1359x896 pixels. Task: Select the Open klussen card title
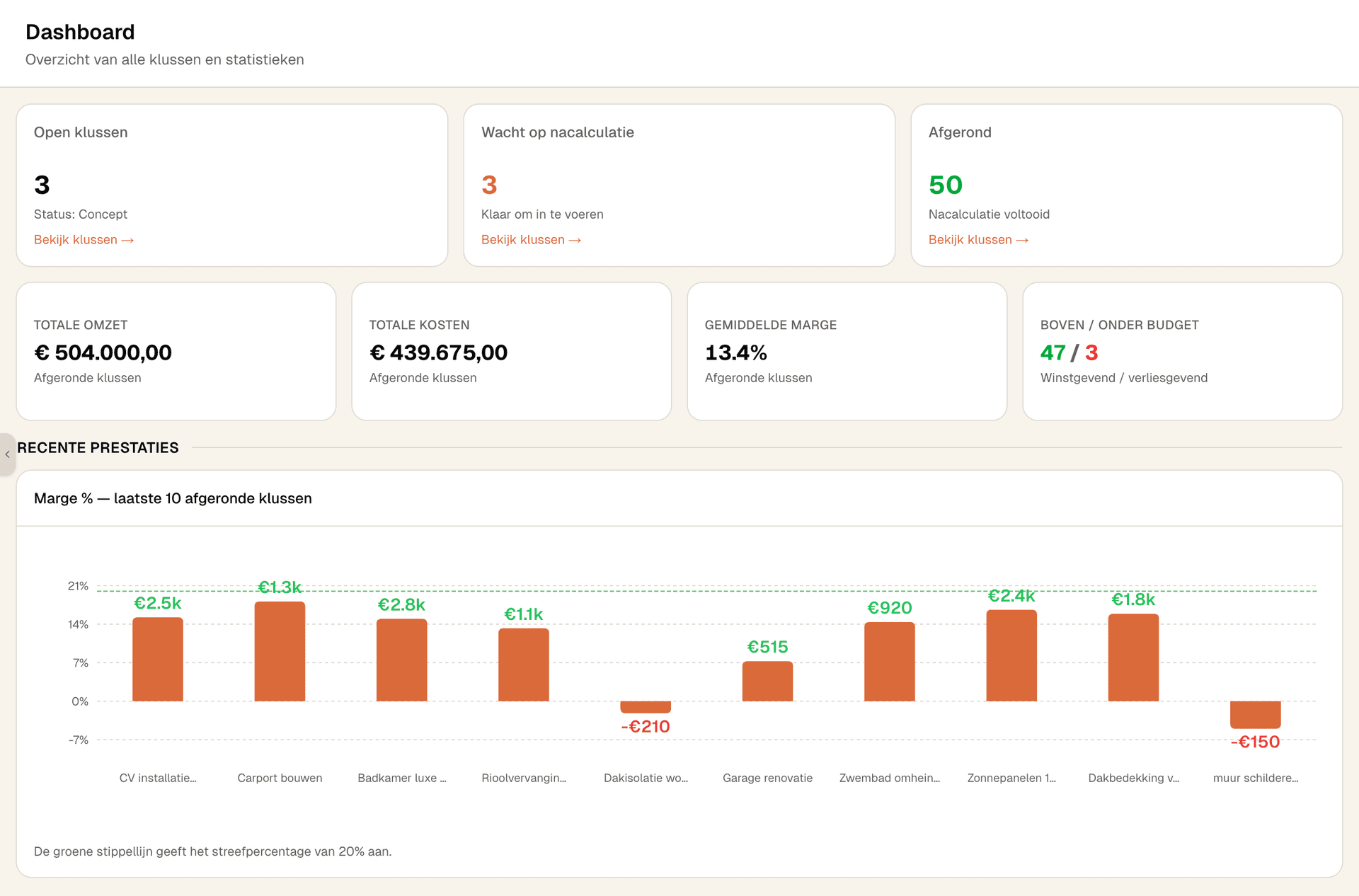tap(81, 132)
